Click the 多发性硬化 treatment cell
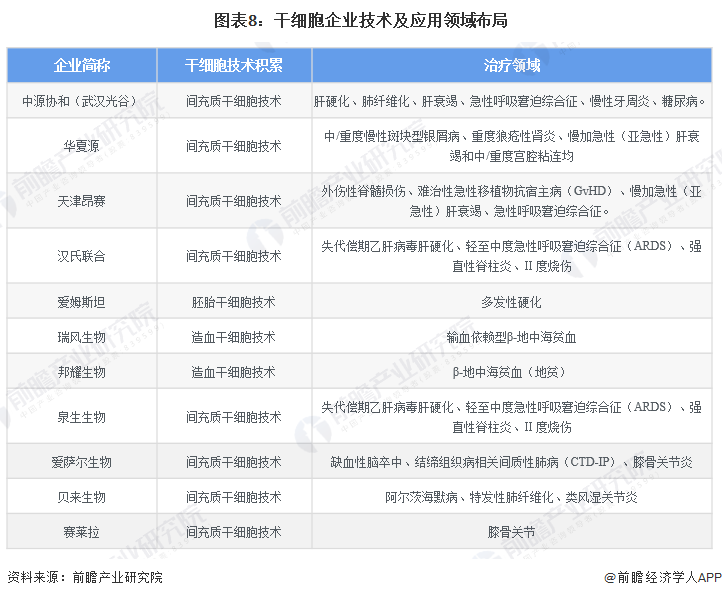722x598 pixels. pos(512,302)
